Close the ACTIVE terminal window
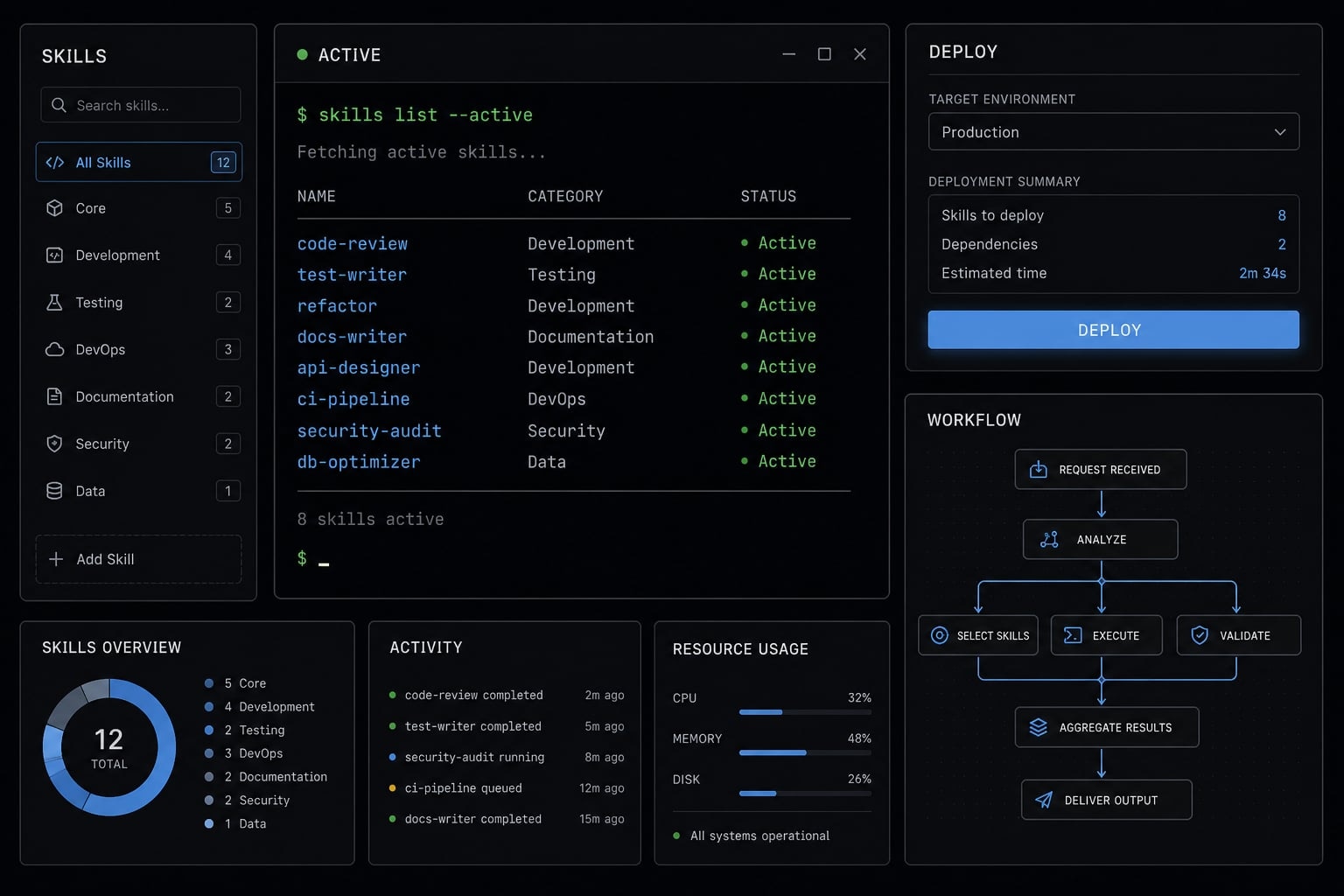Viewport: 1344px width, 896px height. pyautogui.click(x=860, y=54)
